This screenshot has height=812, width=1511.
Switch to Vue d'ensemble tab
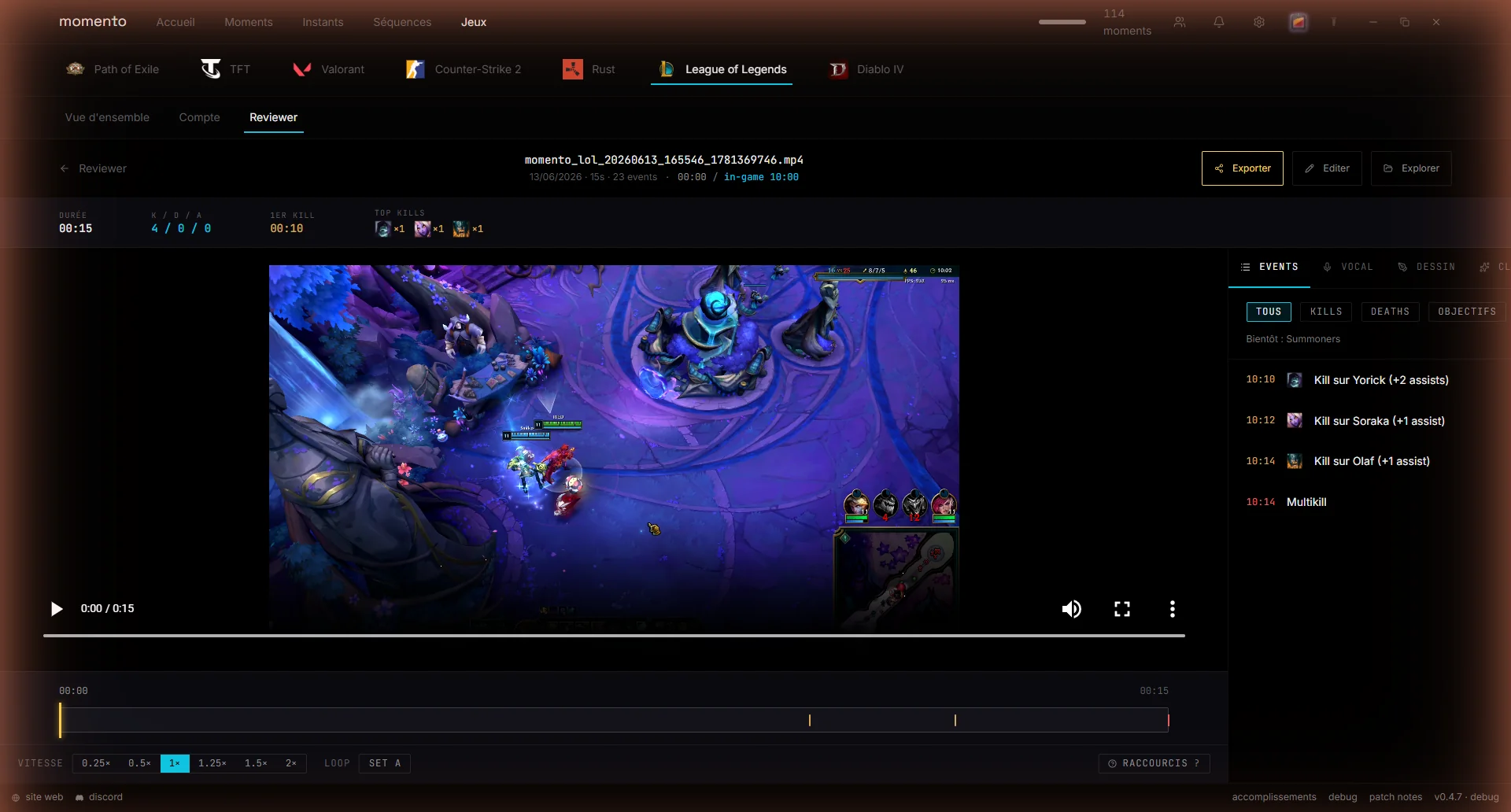[x=107, y=117]
